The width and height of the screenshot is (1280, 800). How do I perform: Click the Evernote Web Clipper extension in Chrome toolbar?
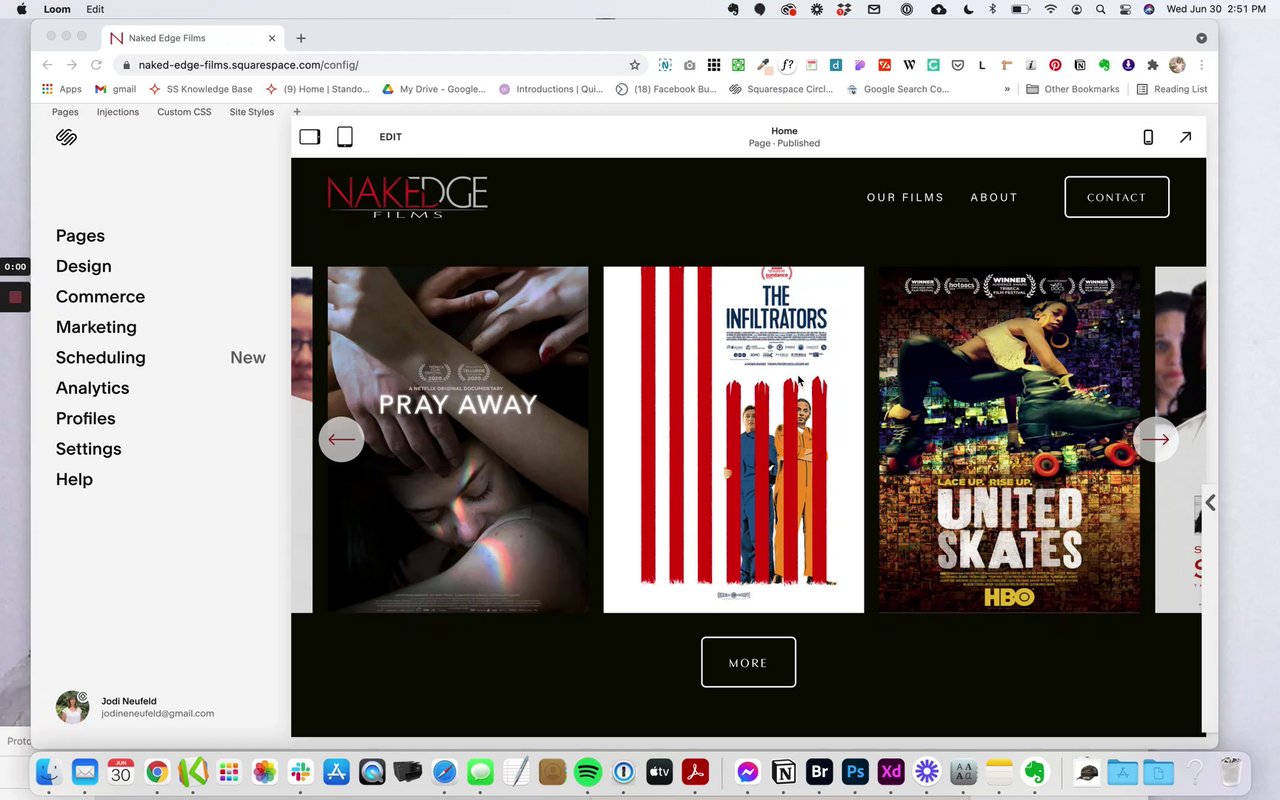coord(1104,65)
